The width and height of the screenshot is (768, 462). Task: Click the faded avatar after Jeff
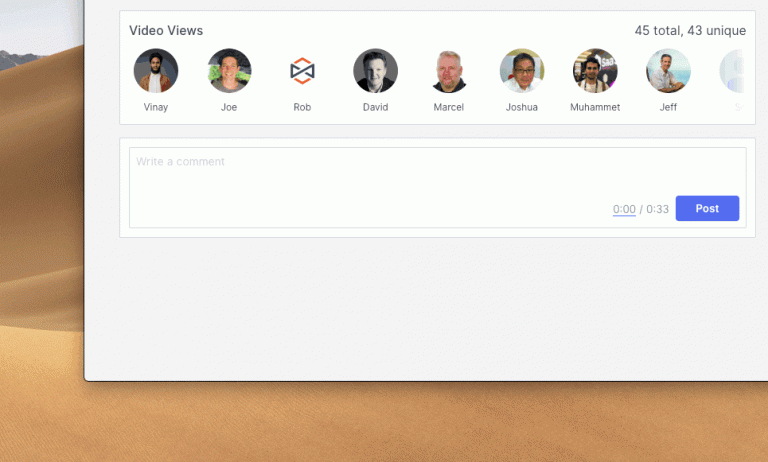click(732, 71)
